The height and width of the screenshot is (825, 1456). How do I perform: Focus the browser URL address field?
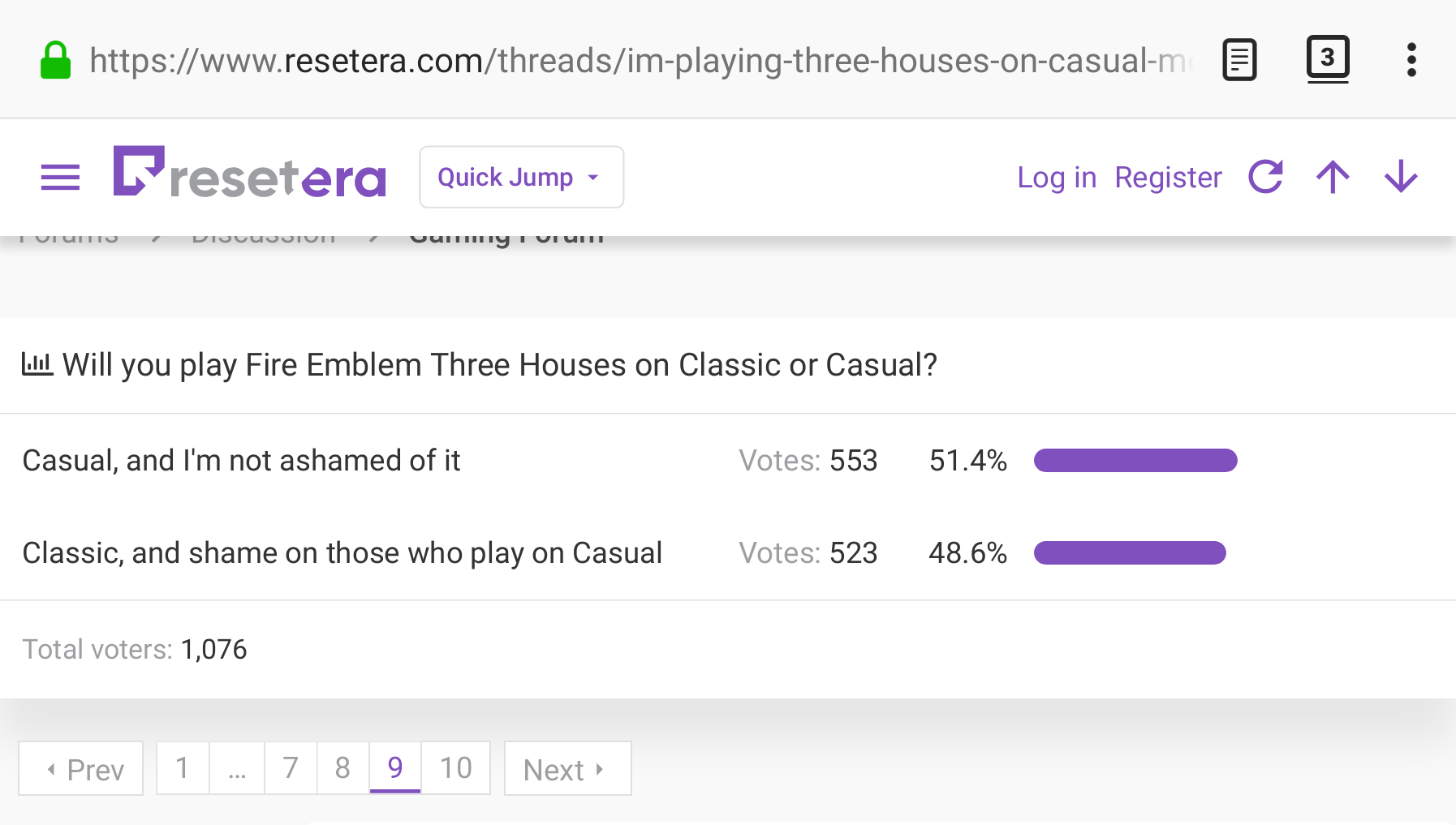point(641,61)
